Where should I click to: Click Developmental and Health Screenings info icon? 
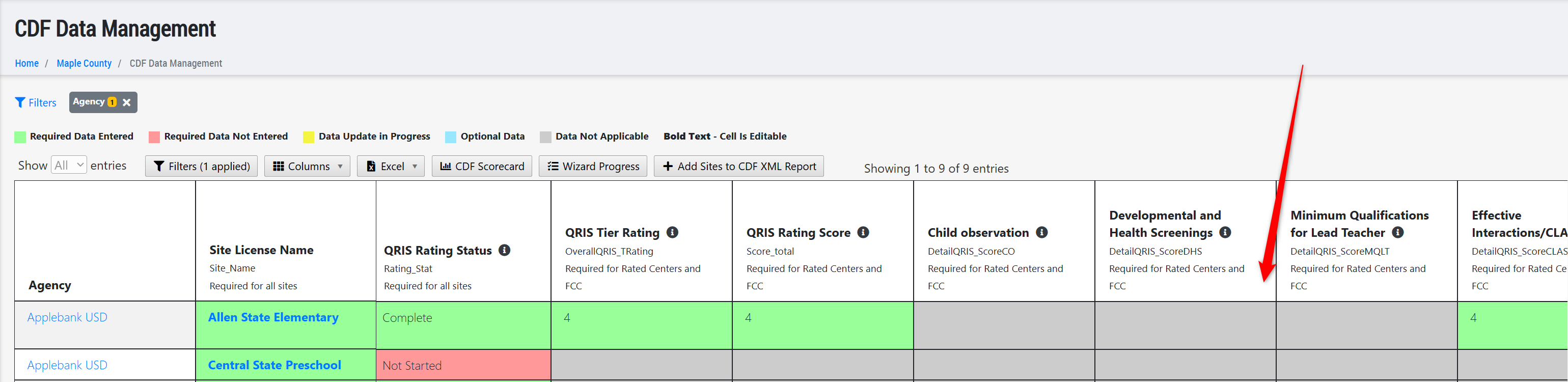1225,232
